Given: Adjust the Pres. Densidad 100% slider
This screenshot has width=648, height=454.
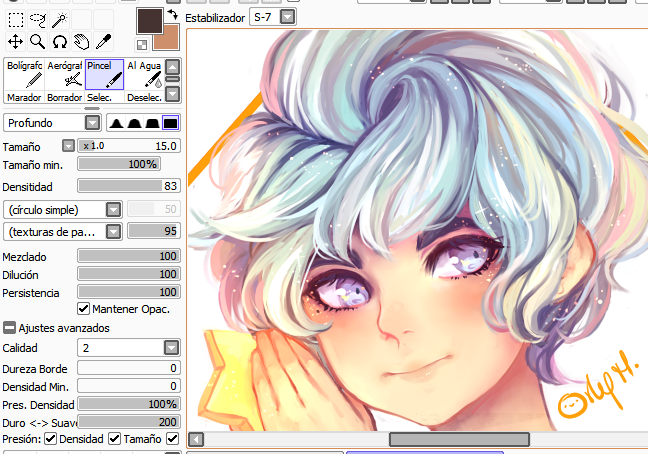Looking at the screenshot, I should pos(129,404).
